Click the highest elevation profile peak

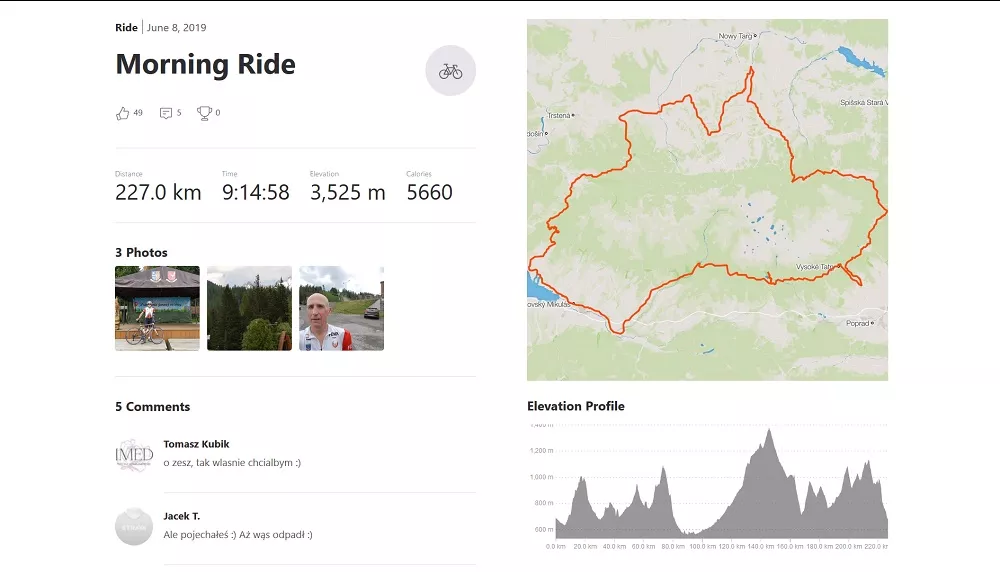[x=769, y=432]
